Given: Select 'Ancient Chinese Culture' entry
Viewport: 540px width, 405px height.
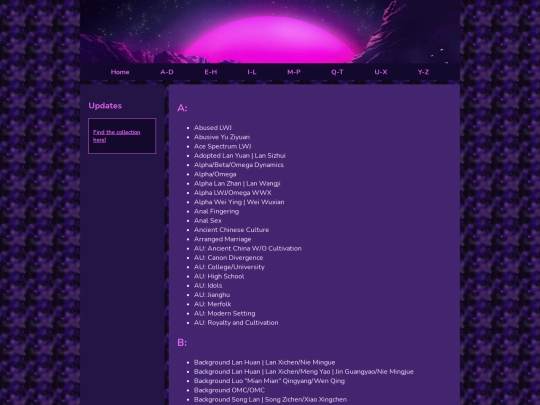Looking at the screenshot, I should [x=231, y=230].
